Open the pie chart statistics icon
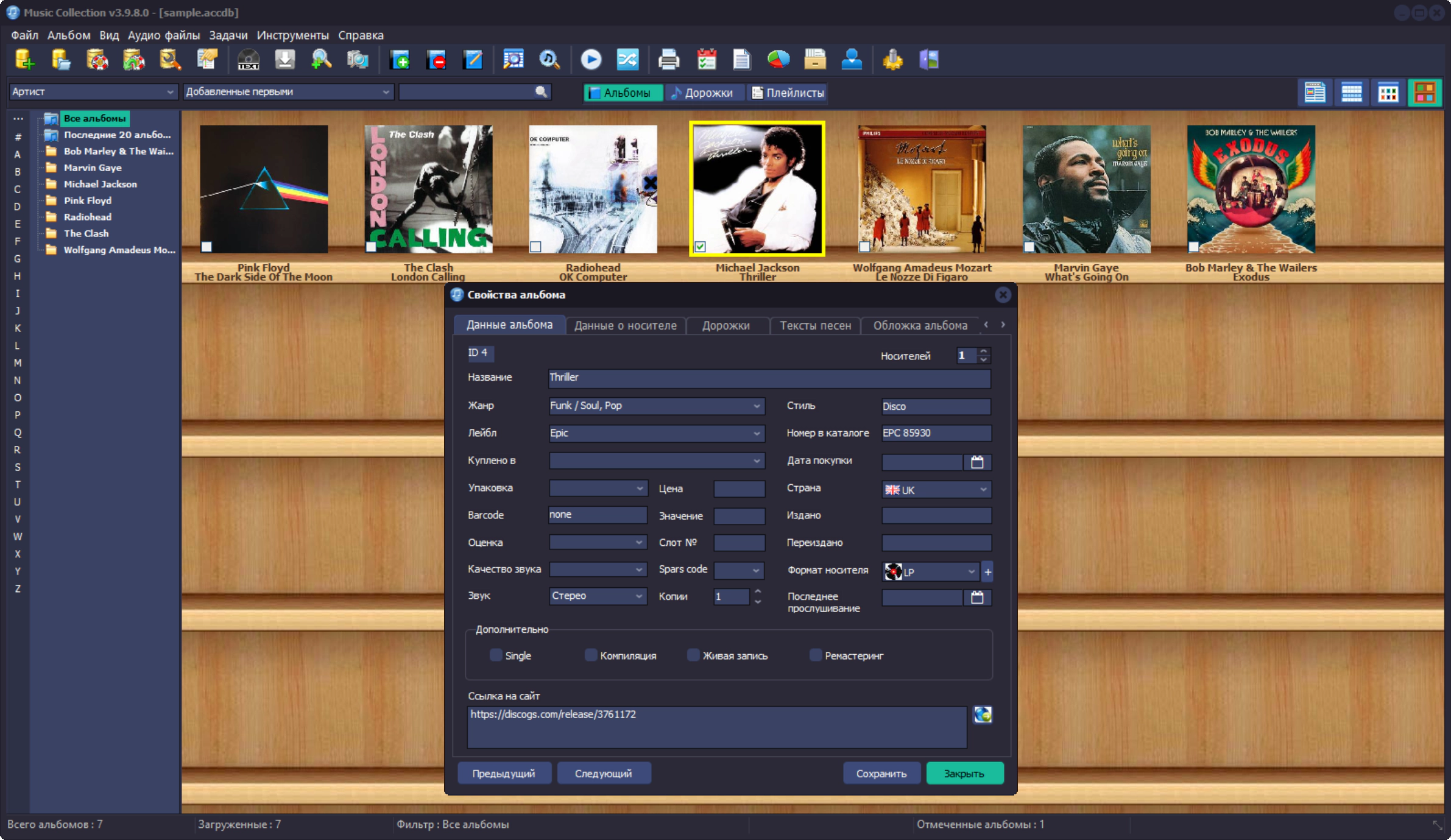 pos(778,60)
